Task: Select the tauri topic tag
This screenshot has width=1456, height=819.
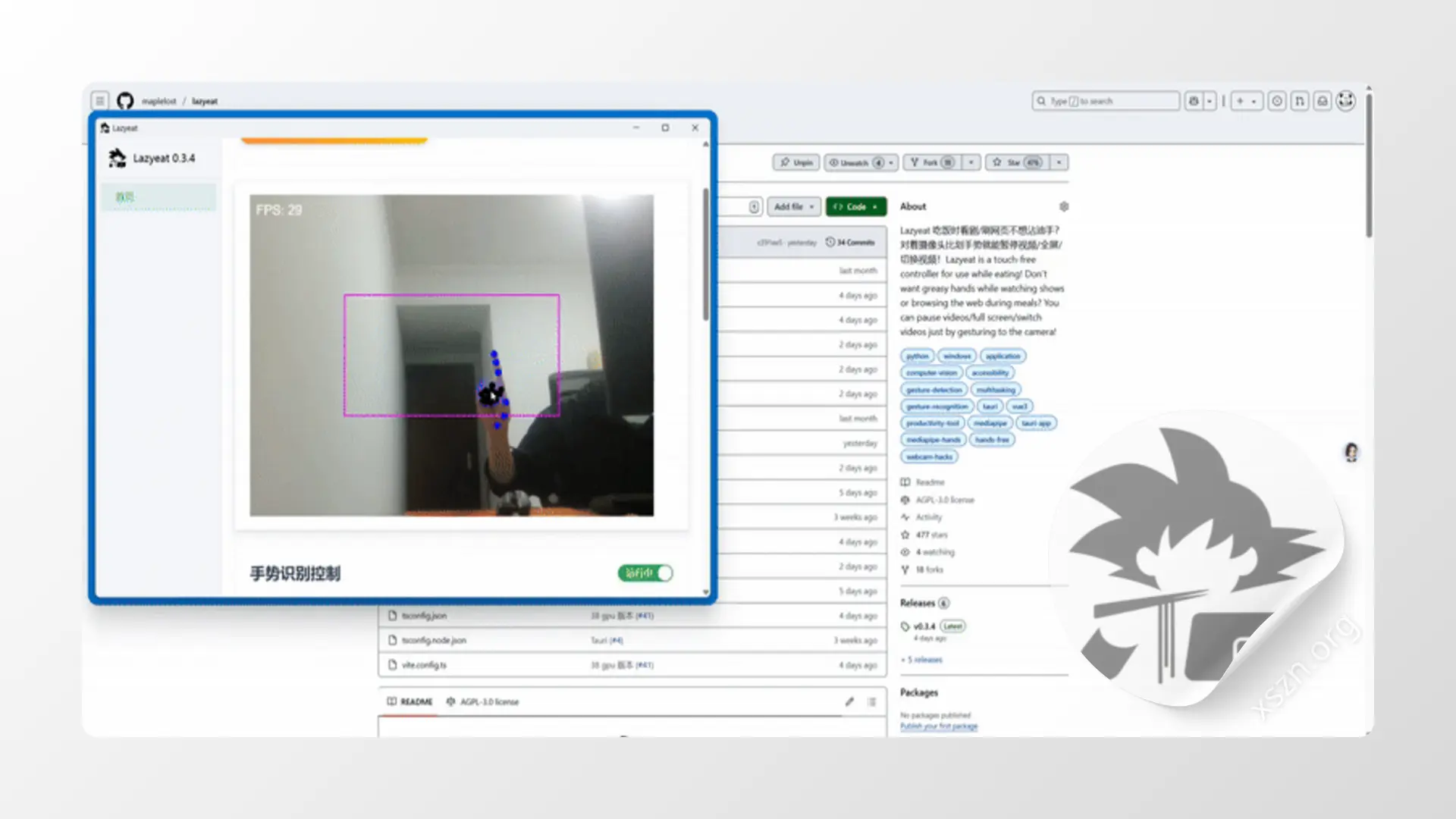Action: tap(990, 406)
